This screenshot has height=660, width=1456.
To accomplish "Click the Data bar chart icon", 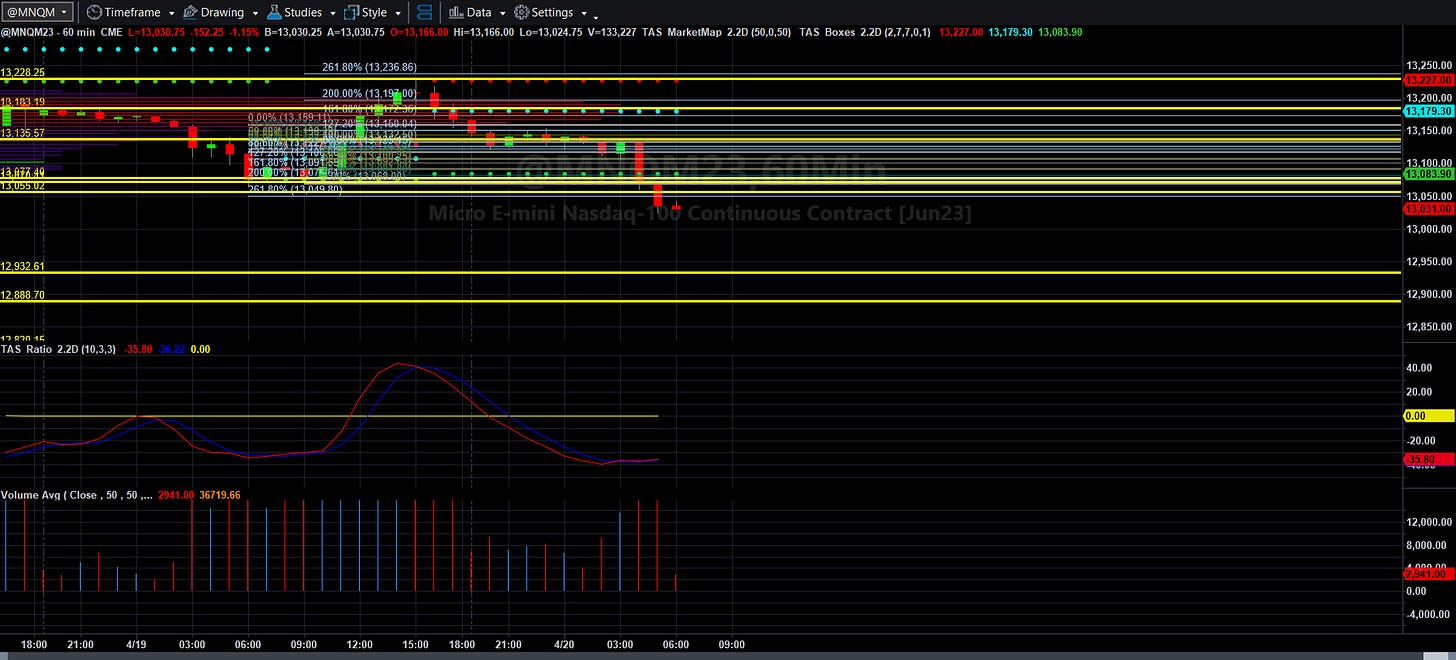I will [455, 13].
